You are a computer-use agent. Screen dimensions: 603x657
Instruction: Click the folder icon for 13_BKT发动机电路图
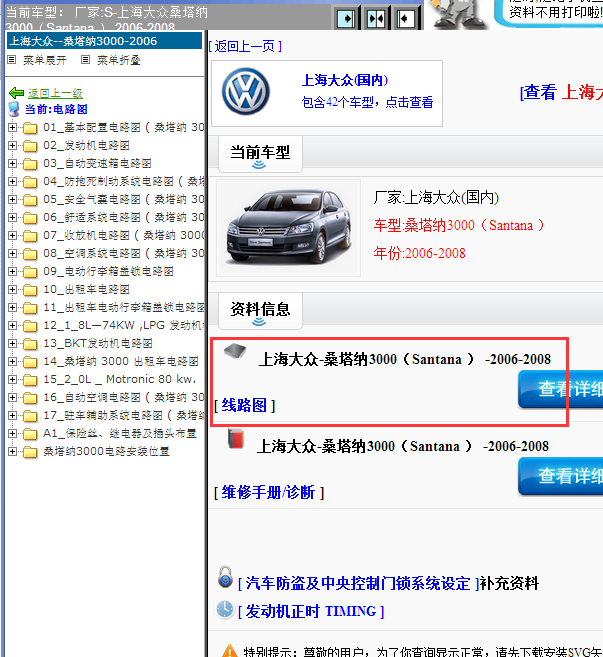click(30, 344)
